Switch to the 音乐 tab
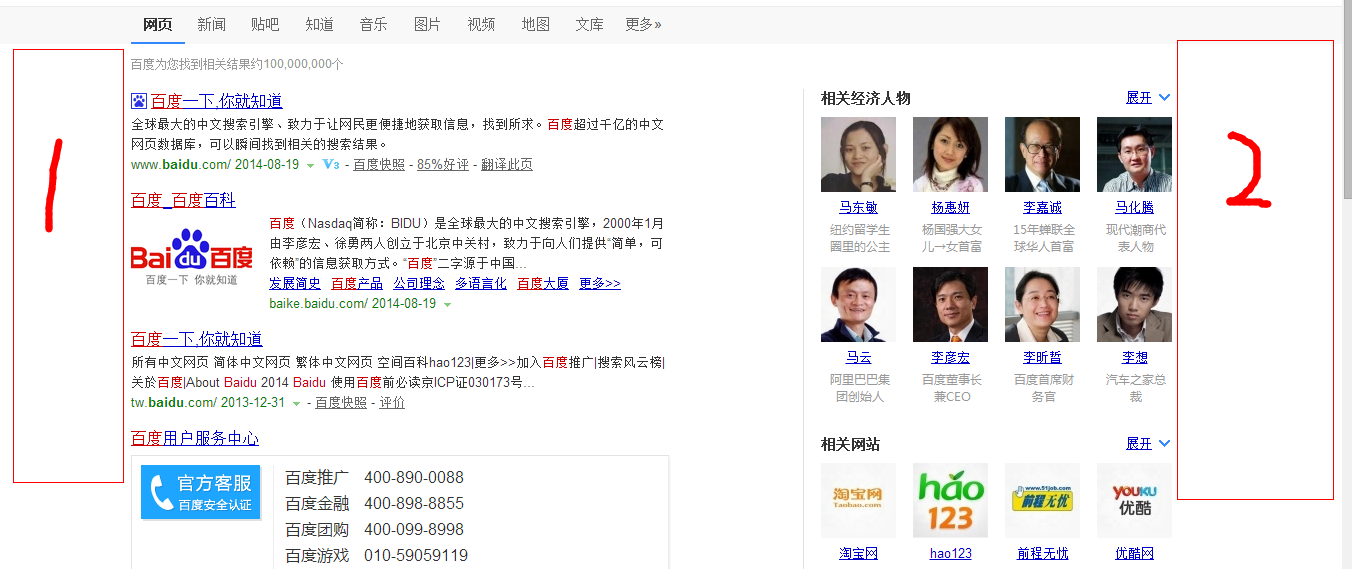1352x569 pixels. [373, 24]
